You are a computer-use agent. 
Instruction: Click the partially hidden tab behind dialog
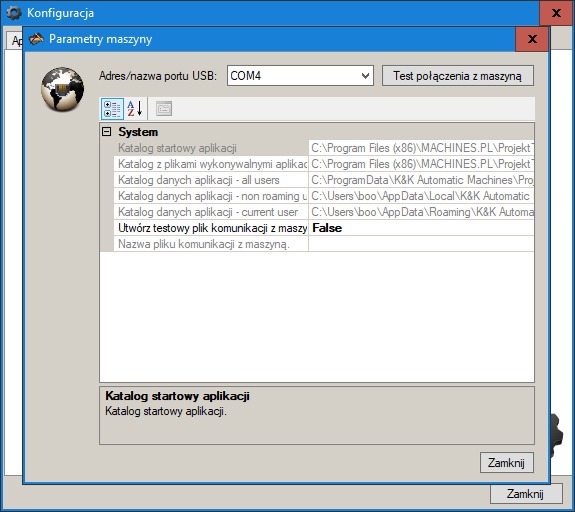pyautogui.click(x=15, y=40)
